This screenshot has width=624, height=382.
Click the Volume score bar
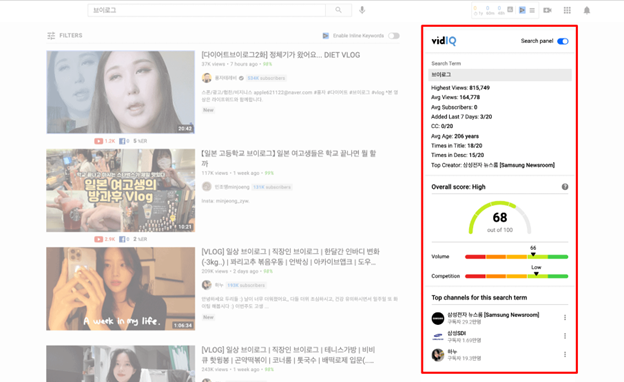(x=517, y=257)
